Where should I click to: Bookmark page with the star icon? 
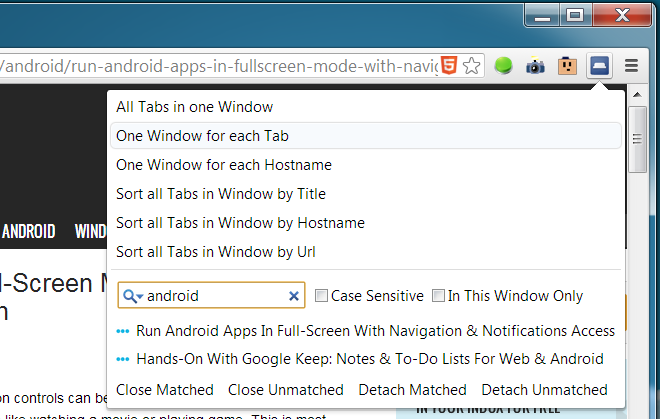point(471,66)
